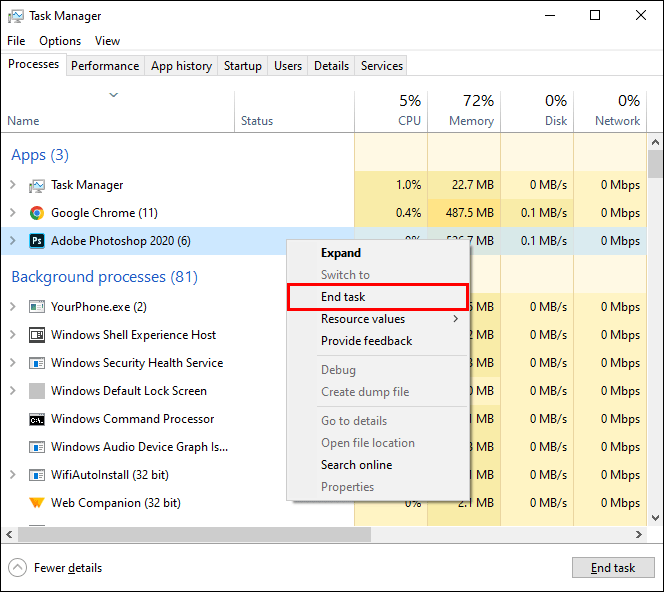Click the WifiAutoInstall process icon

(x=37, y=475)
